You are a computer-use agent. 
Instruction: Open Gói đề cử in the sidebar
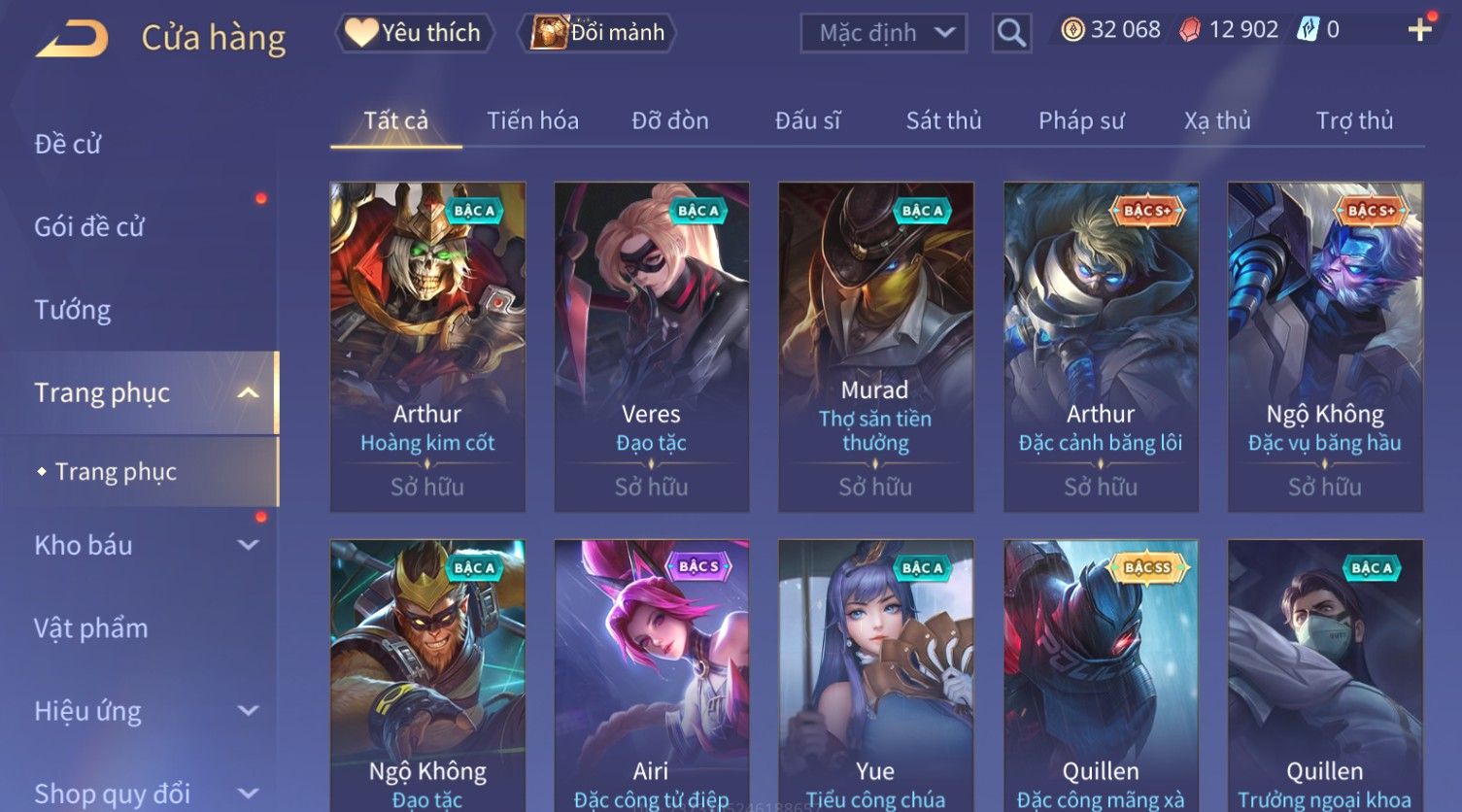pos(89,227)
